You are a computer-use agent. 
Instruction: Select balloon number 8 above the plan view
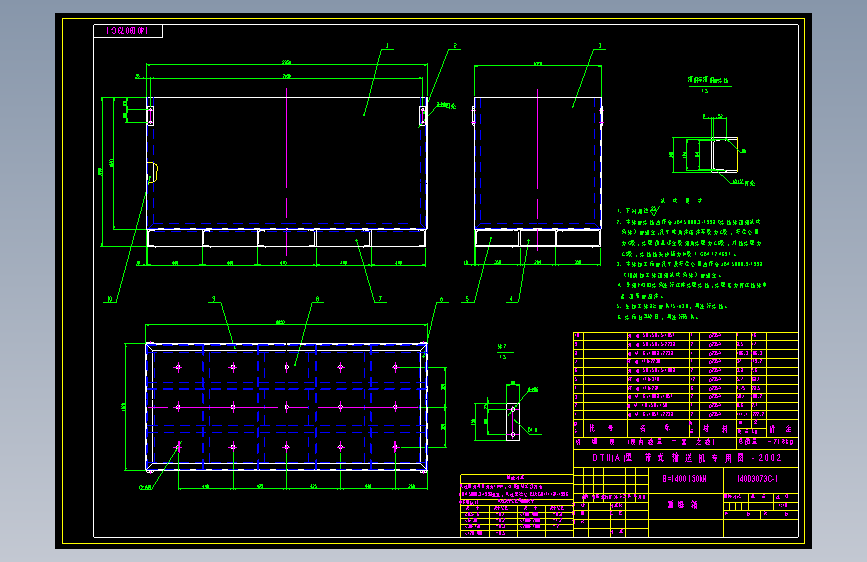(x=317, y=299)
